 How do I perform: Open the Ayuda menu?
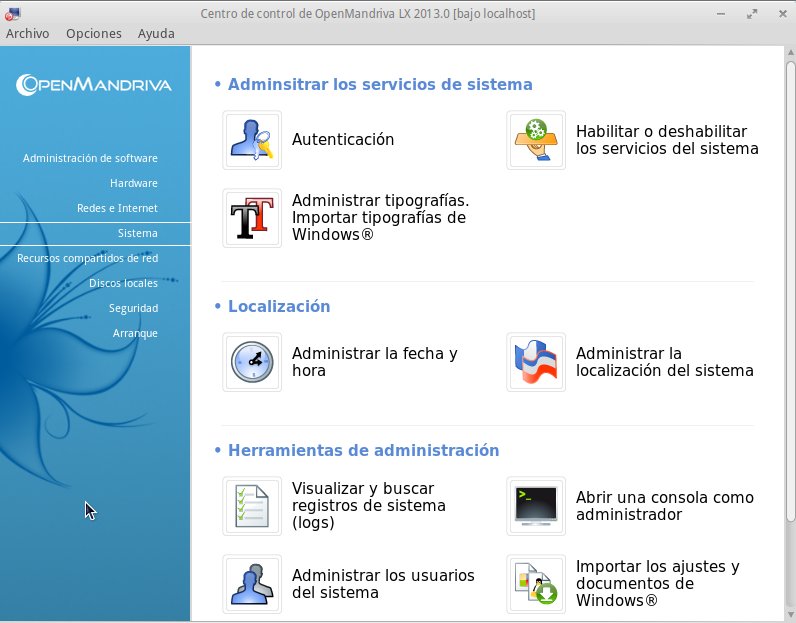click(156, 34)
